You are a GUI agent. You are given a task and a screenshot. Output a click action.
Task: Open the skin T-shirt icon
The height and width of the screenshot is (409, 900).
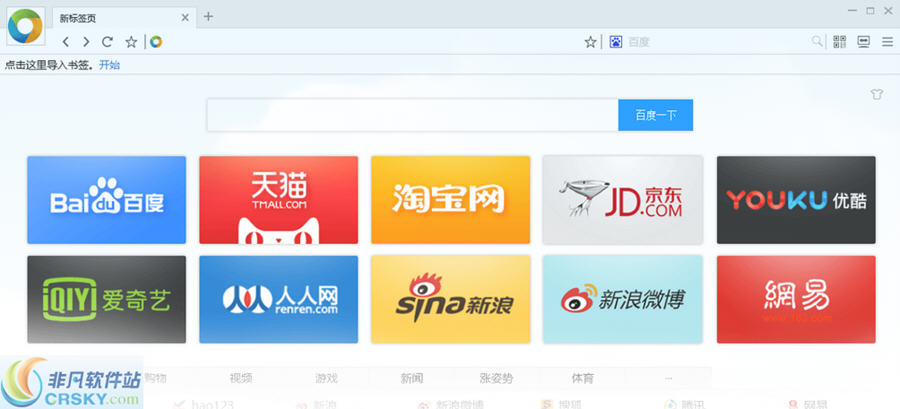click(x=876, y=95)
